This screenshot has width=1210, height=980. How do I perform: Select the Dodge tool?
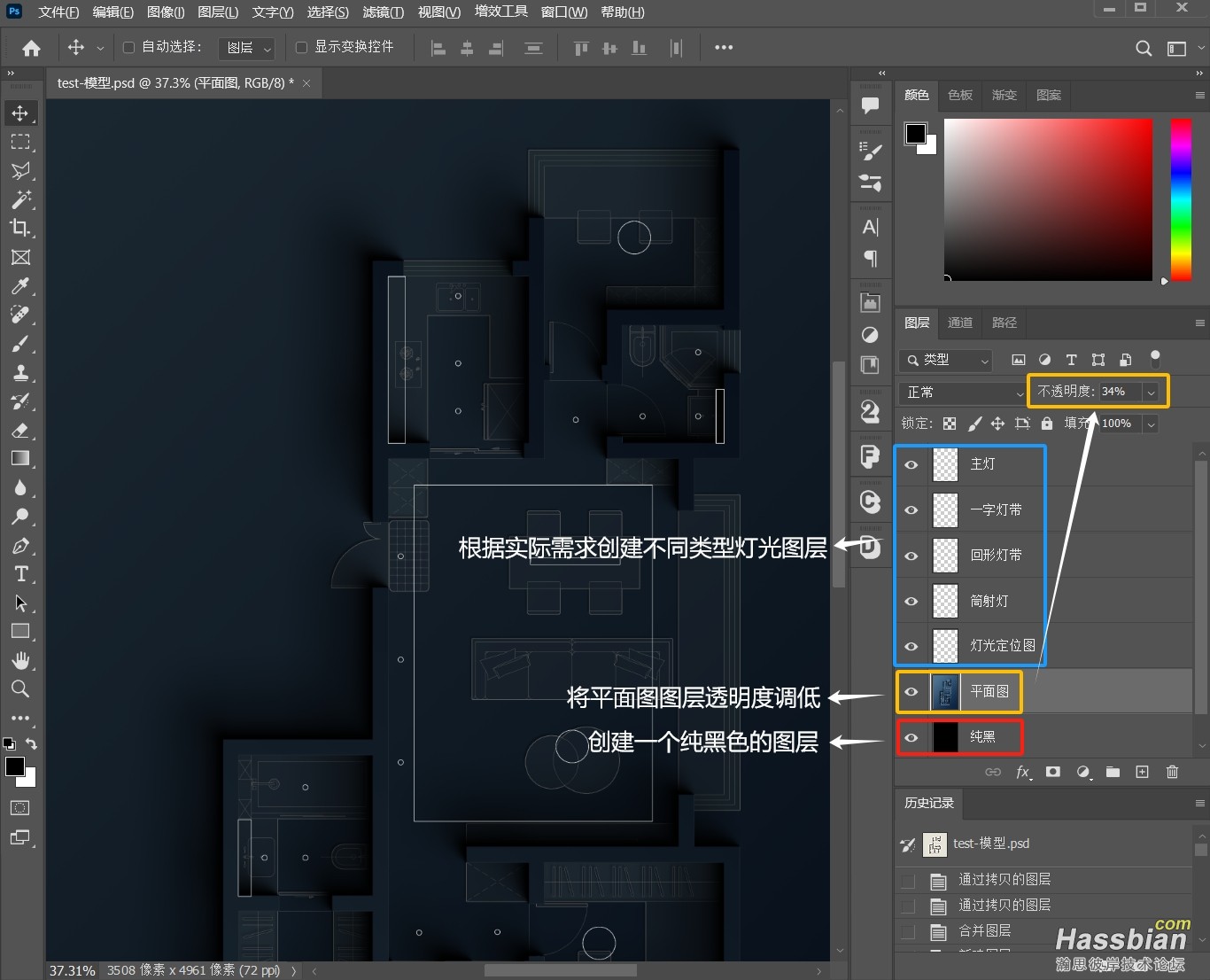point(20,516)
